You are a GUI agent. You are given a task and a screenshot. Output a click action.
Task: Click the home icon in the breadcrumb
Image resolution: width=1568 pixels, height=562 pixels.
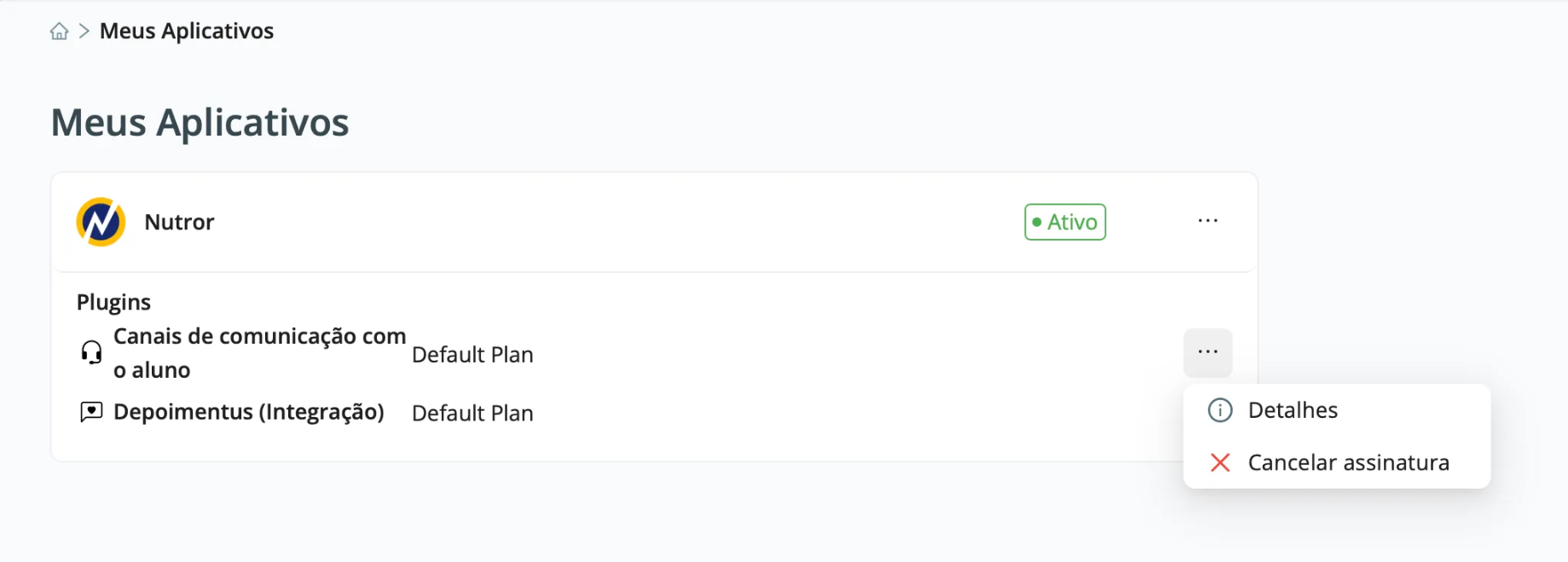click(59, 32)
